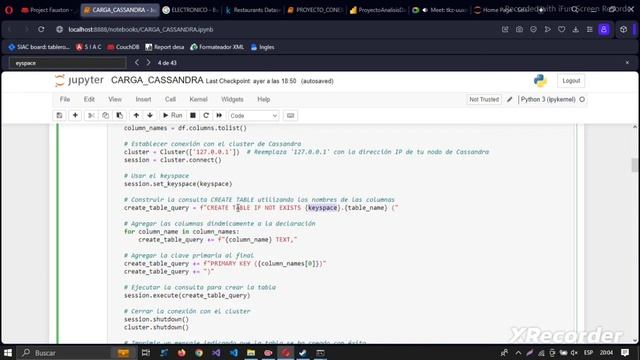The image size is (640, 360).
Task: Paste cells below icon in Jupyter toolbar
Action: 119,116
